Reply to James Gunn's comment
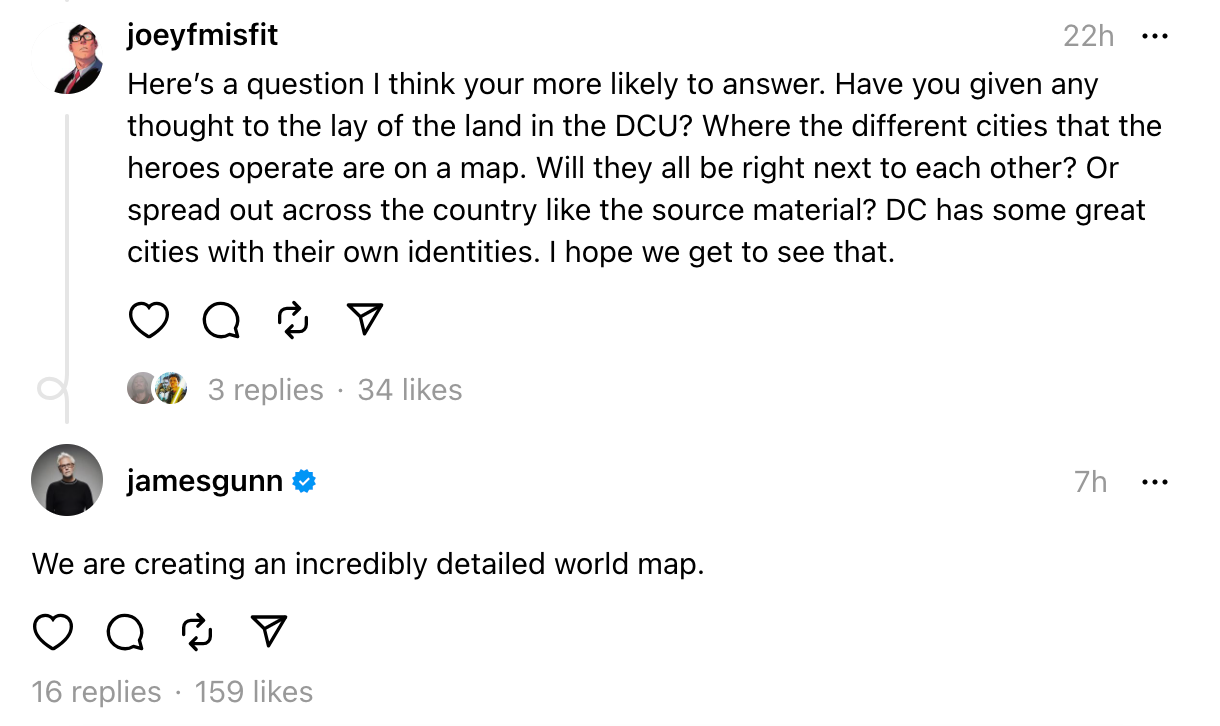Viewport: 1220px width, 726px height. (124, 632)
